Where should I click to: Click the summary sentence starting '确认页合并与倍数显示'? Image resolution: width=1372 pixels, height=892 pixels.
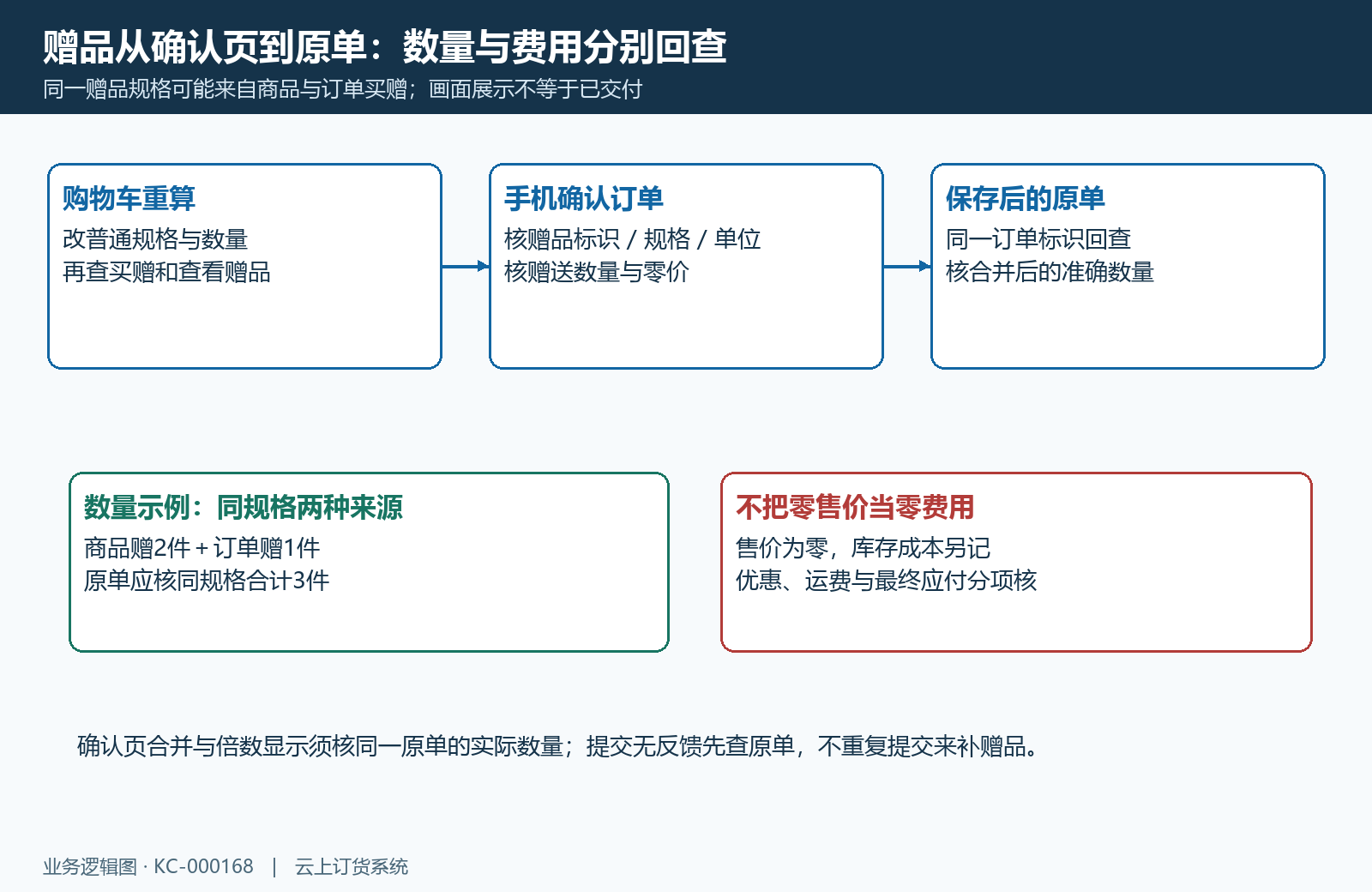tap(559, 746)
